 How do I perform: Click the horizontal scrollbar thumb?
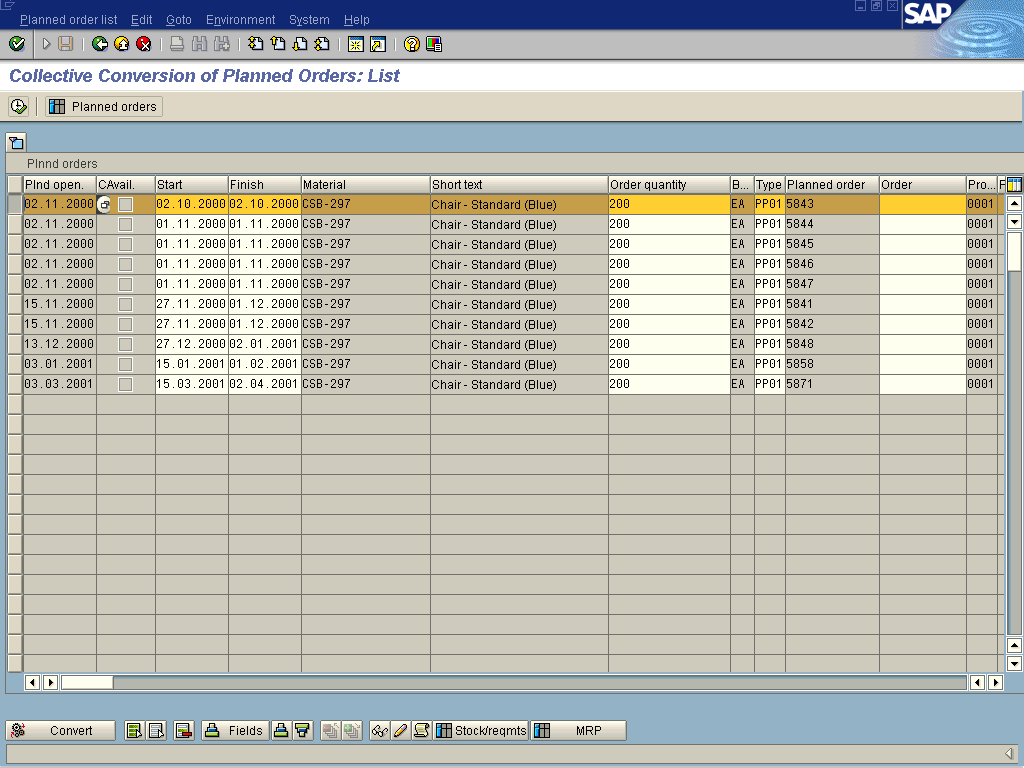[x=87, y=682]
